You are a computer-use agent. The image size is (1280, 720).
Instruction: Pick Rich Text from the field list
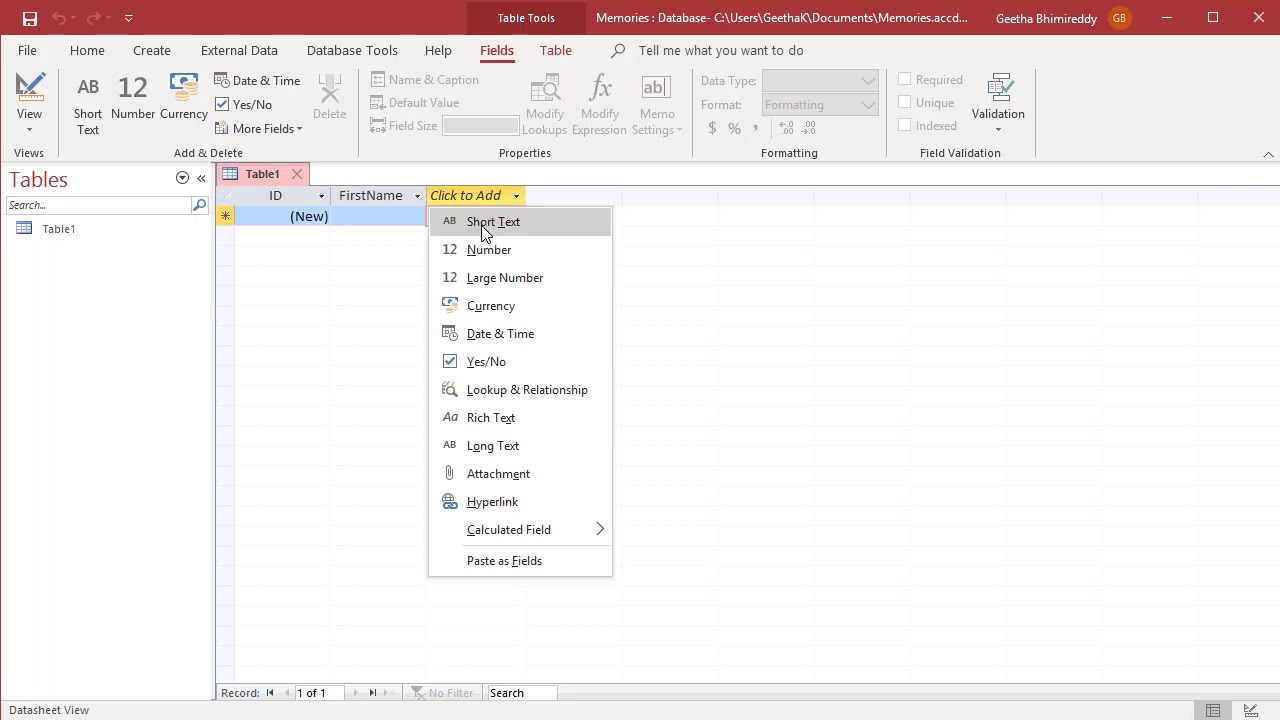(520, 418)
